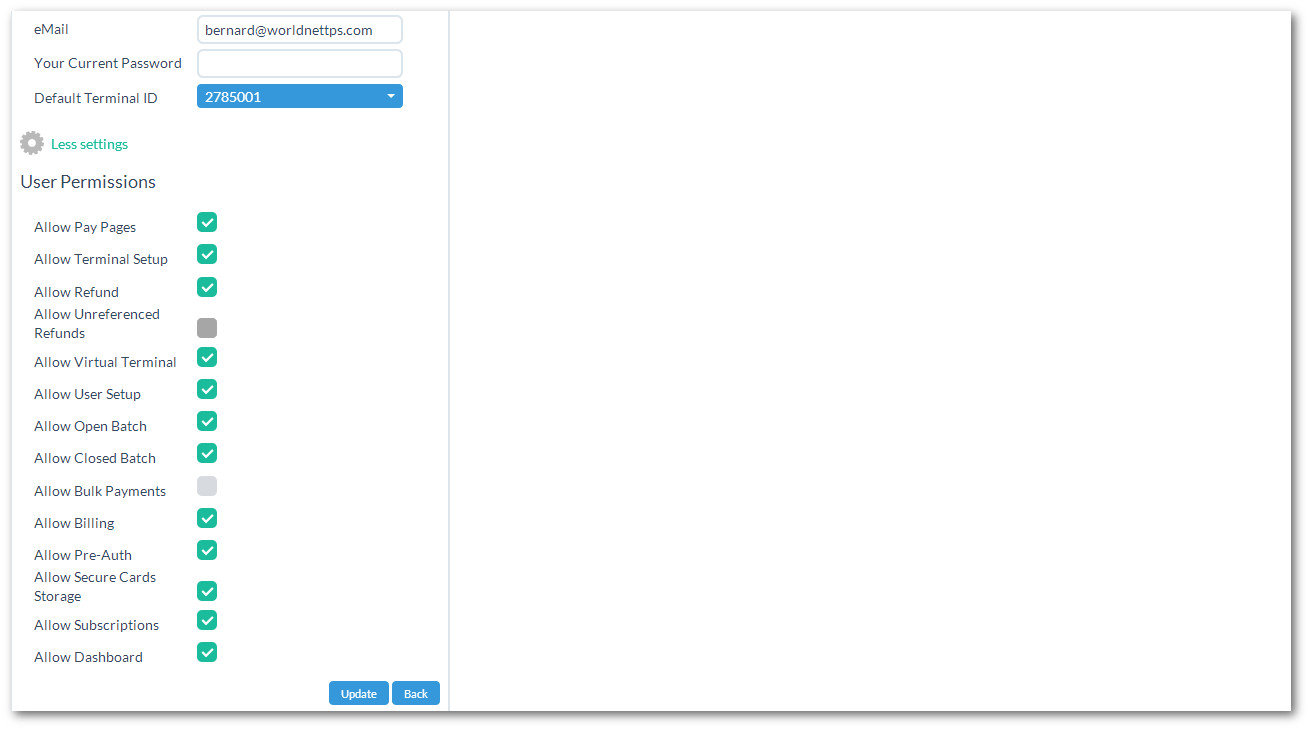Uncheck the Allow Pre-Auth checkbox
Viewport: 1310px width, 730px height.
(207, 550)
